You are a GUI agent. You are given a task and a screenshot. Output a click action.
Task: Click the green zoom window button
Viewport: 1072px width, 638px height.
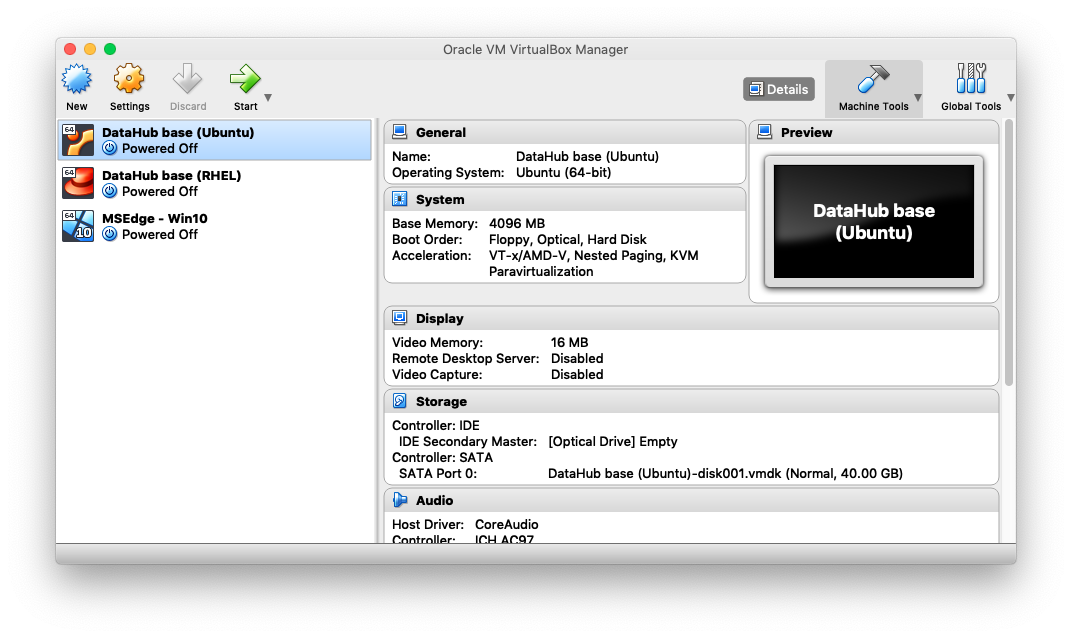coord(110,49)
